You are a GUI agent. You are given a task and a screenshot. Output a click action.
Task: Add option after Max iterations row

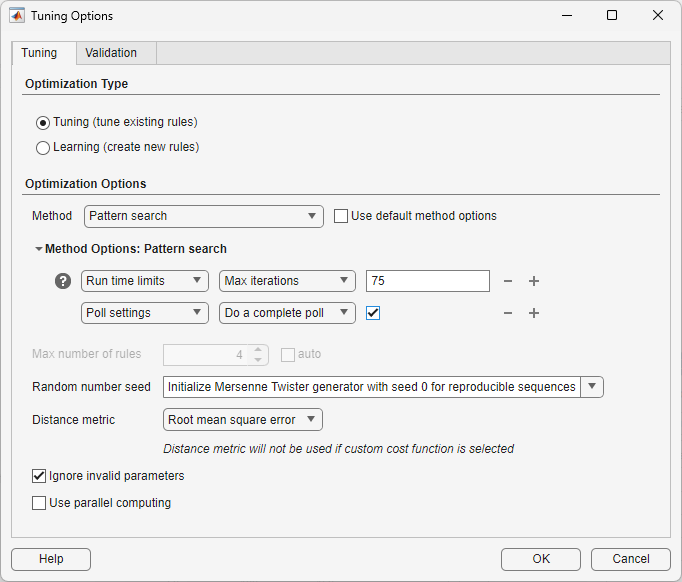pyautogui.click(x=534, y=281)
